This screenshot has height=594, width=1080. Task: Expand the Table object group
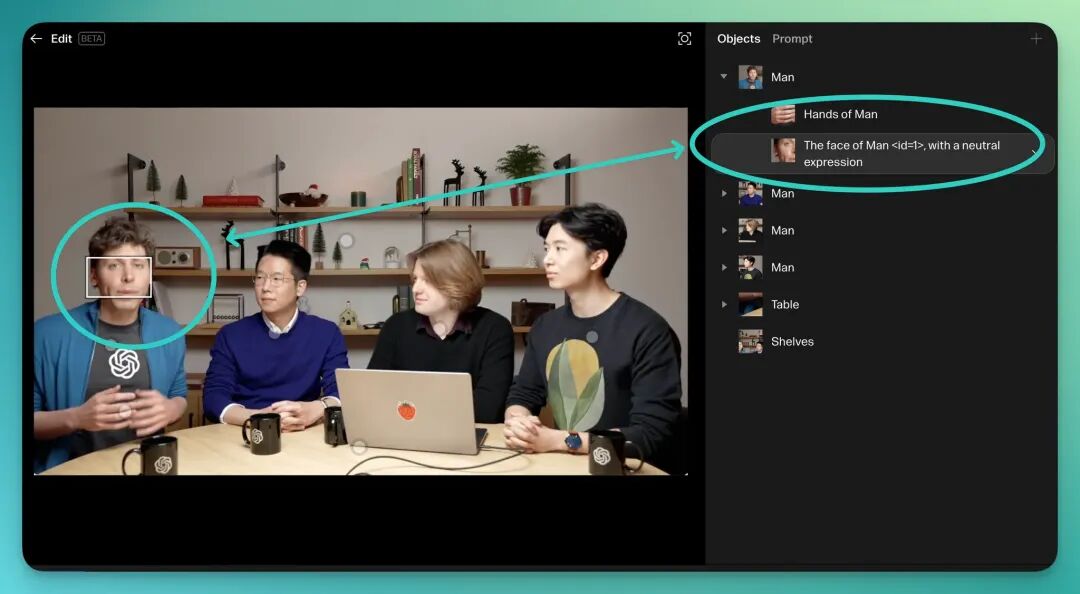[x=724, y=305]
